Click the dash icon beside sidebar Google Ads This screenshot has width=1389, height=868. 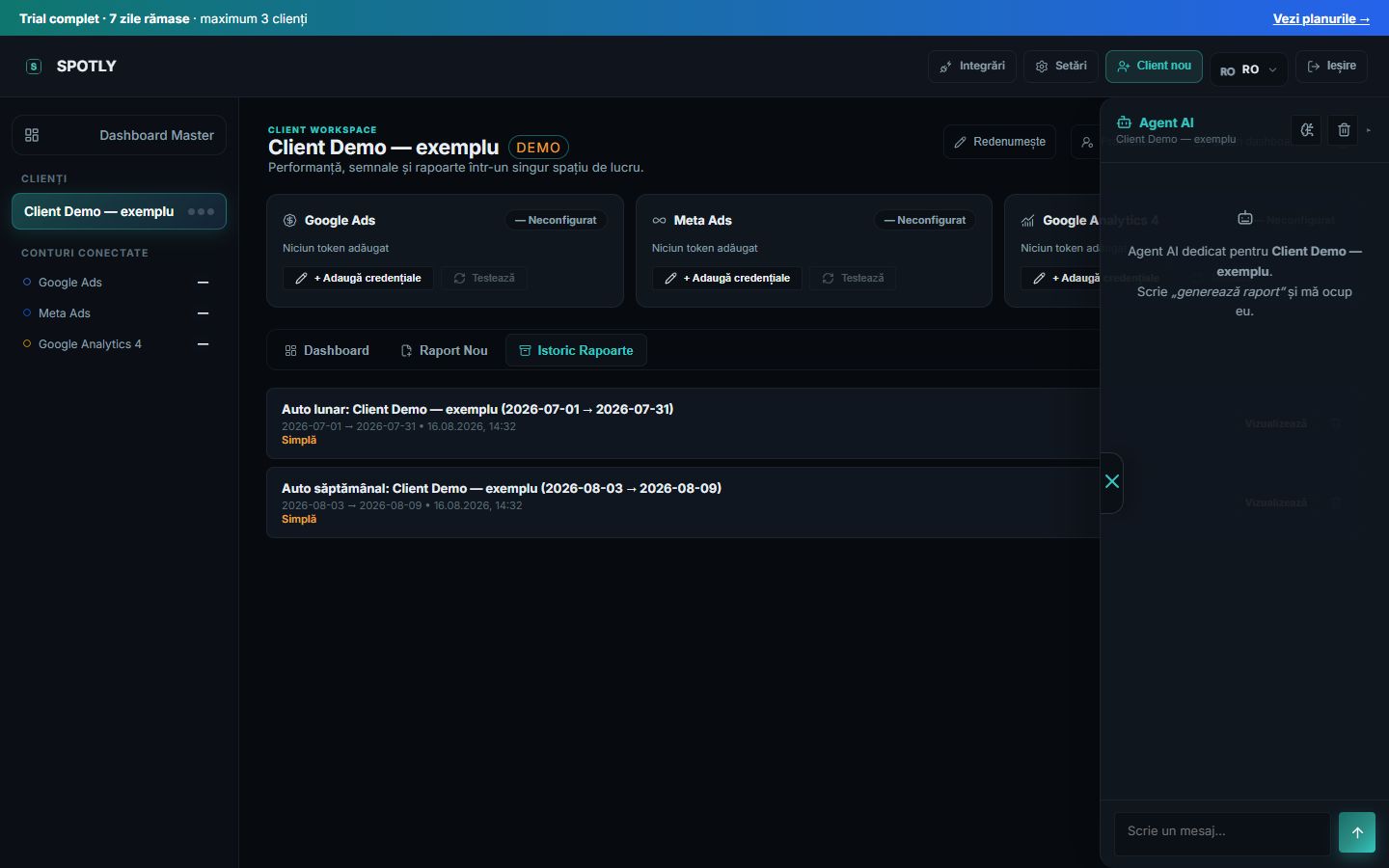203,283
